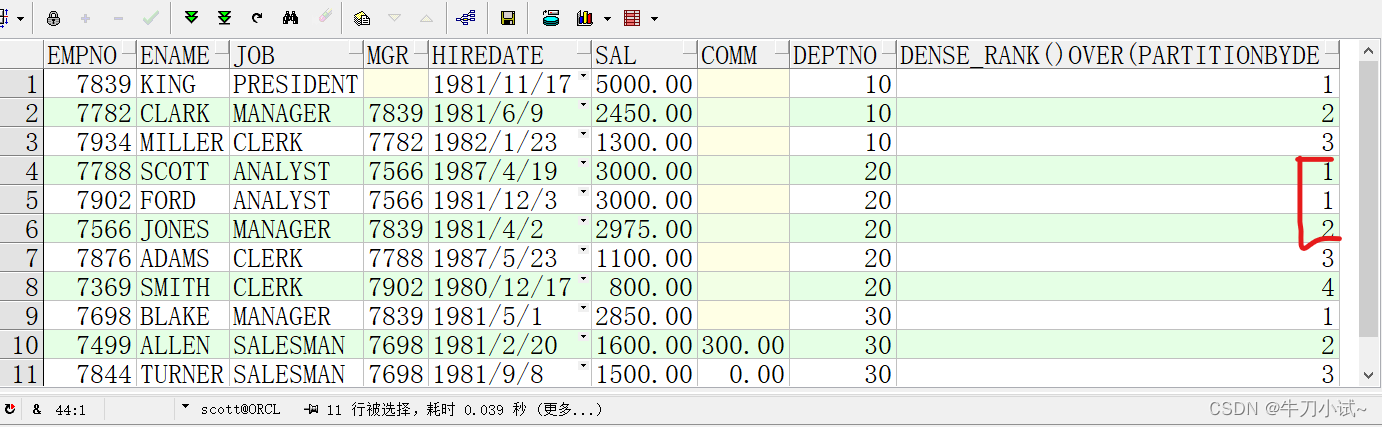Select row number 6 header
Image resolution: width=1382 pixels, height=427 pixels.
[x=22, y=229]
